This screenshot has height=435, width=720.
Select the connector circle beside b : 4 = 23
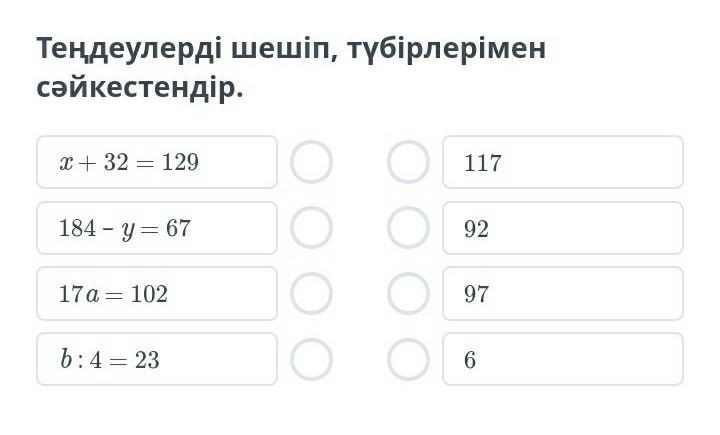[311, 359]
